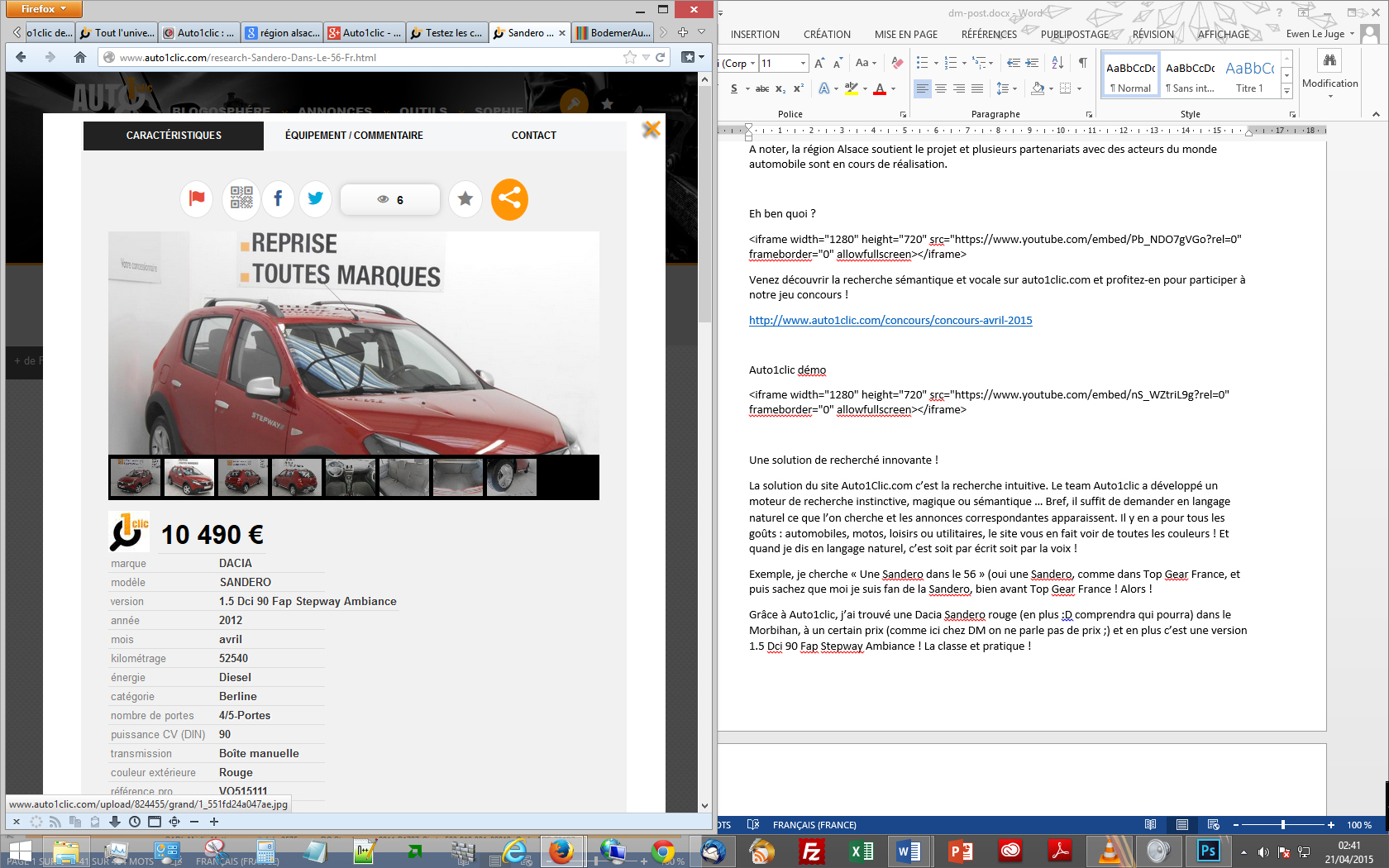This screenshot has height=868, width=1389.
Task: Open the bullet list dropdown arrow
Action: (x=936, y=63)
